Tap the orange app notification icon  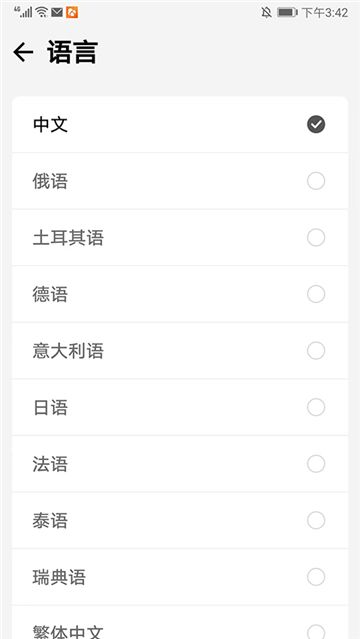click(72, 13)
